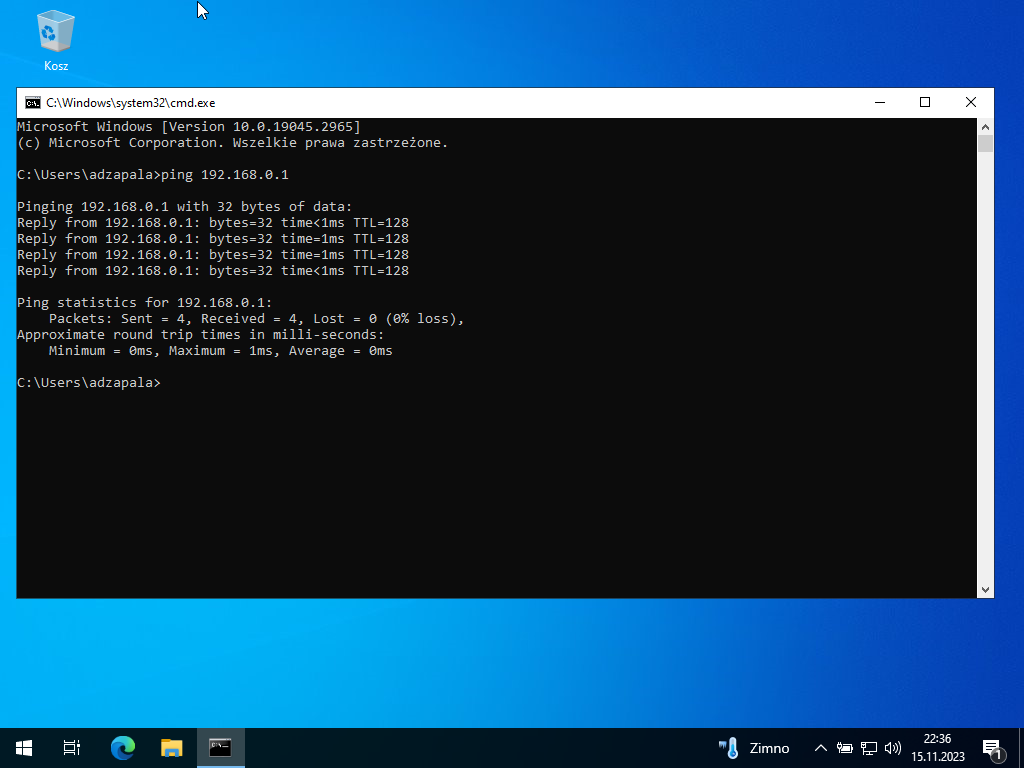
Task: Launch Microsoft Edge from the taskbar
Action: click(x=123, y=748)
